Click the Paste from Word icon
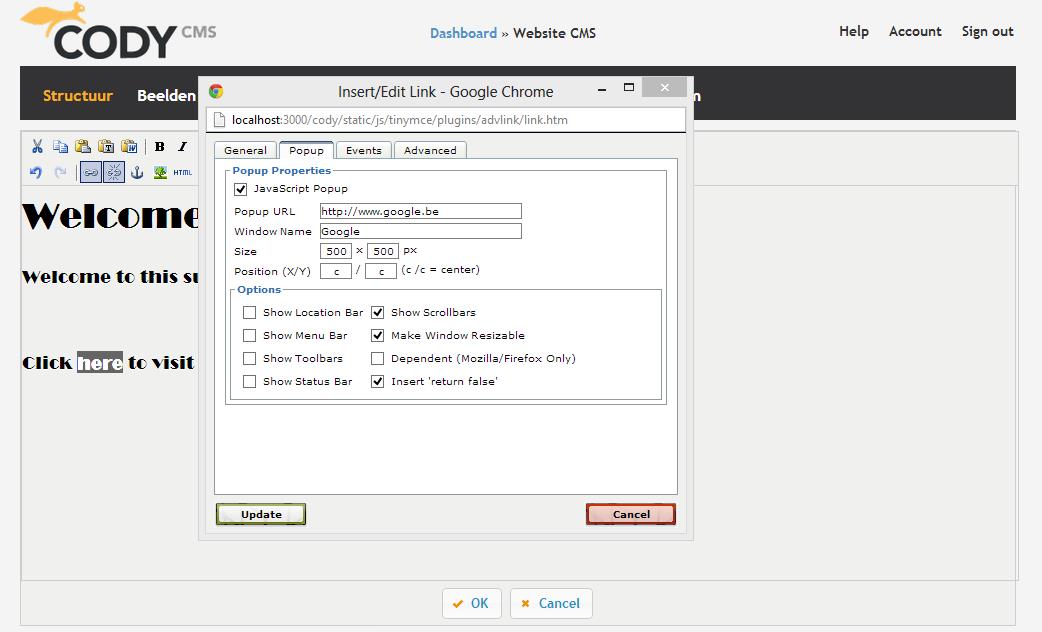Screen dimensions: 1042x632 click(130, 146)
